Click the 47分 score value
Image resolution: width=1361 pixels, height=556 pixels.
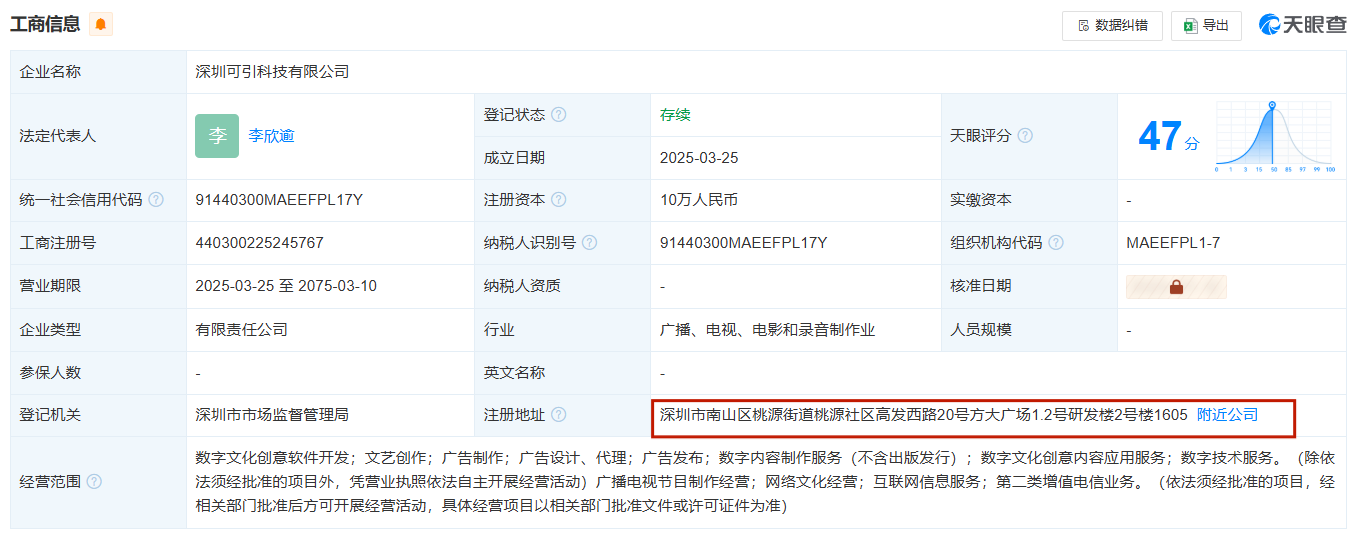(x=1169, y=136)
